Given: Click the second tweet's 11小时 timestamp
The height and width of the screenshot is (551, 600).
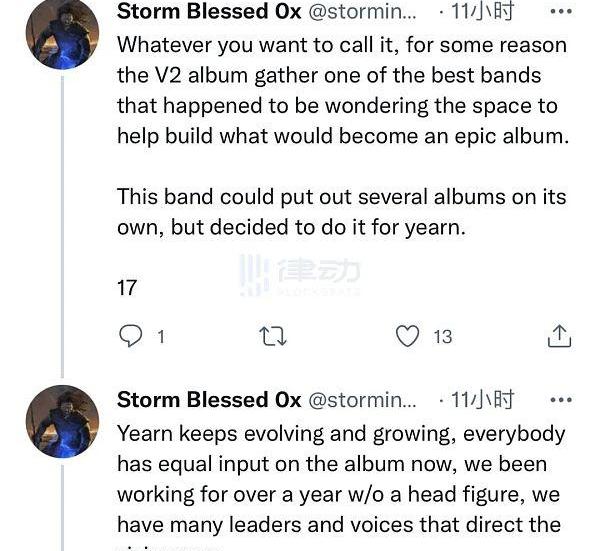Looking at the screenshot, I should tap(482, 400).
